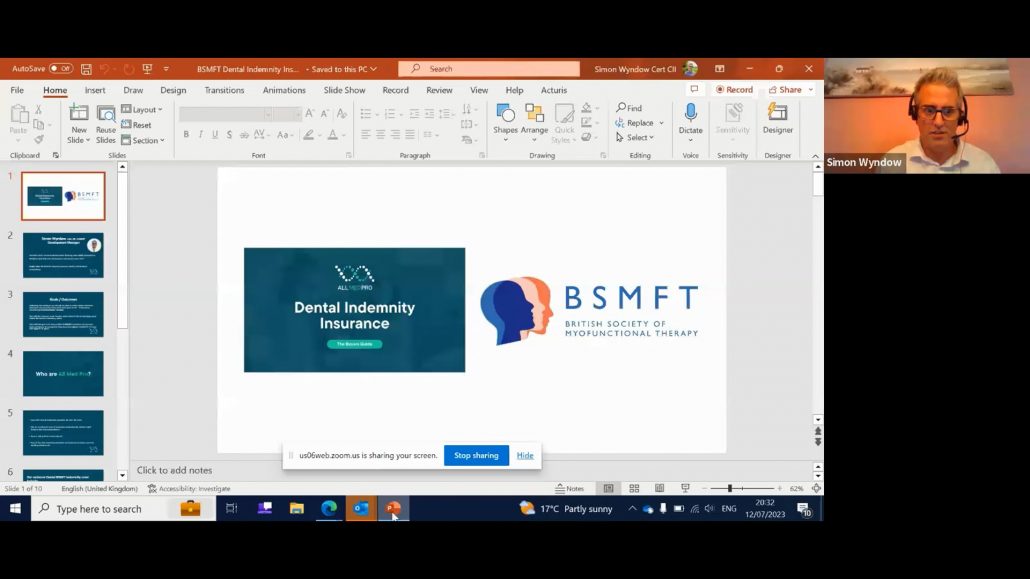Toggle the AutoSave switch
The image size is (1030, 579).
61,69
